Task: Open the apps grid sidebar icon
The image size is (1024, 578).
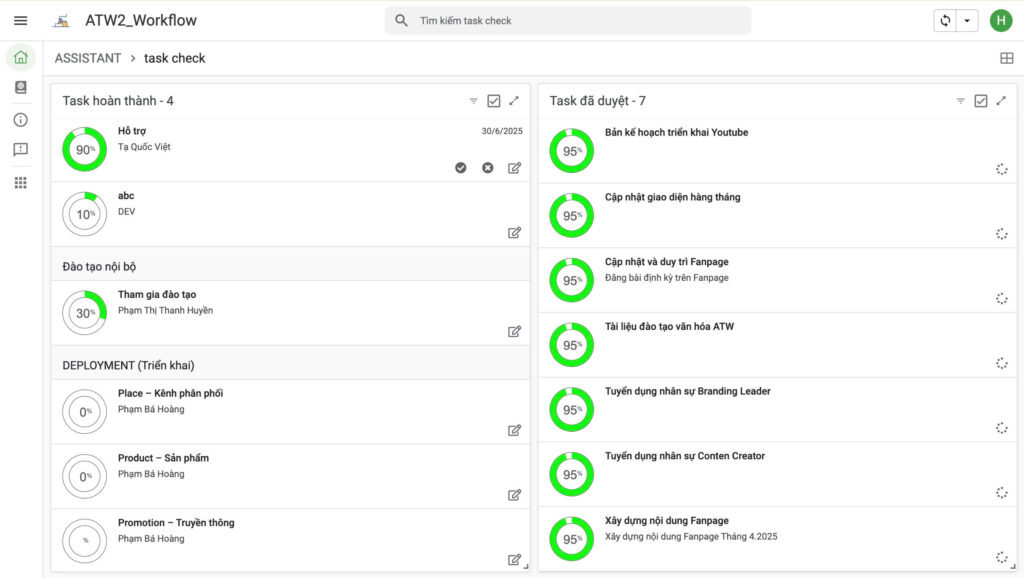Action: coord(20,182)
